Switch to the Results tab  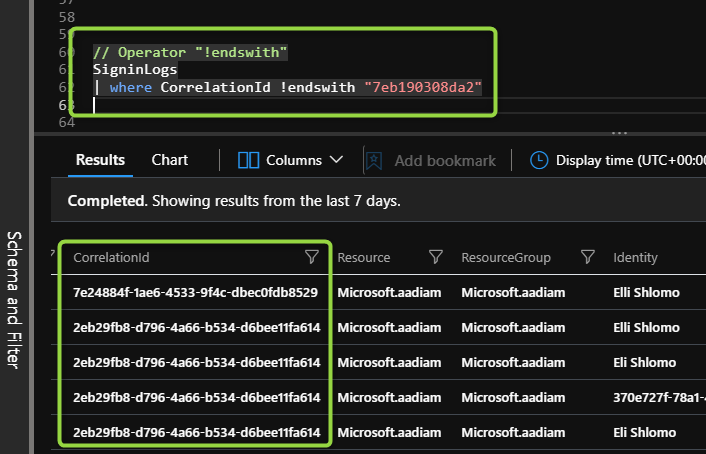point(100,160)
